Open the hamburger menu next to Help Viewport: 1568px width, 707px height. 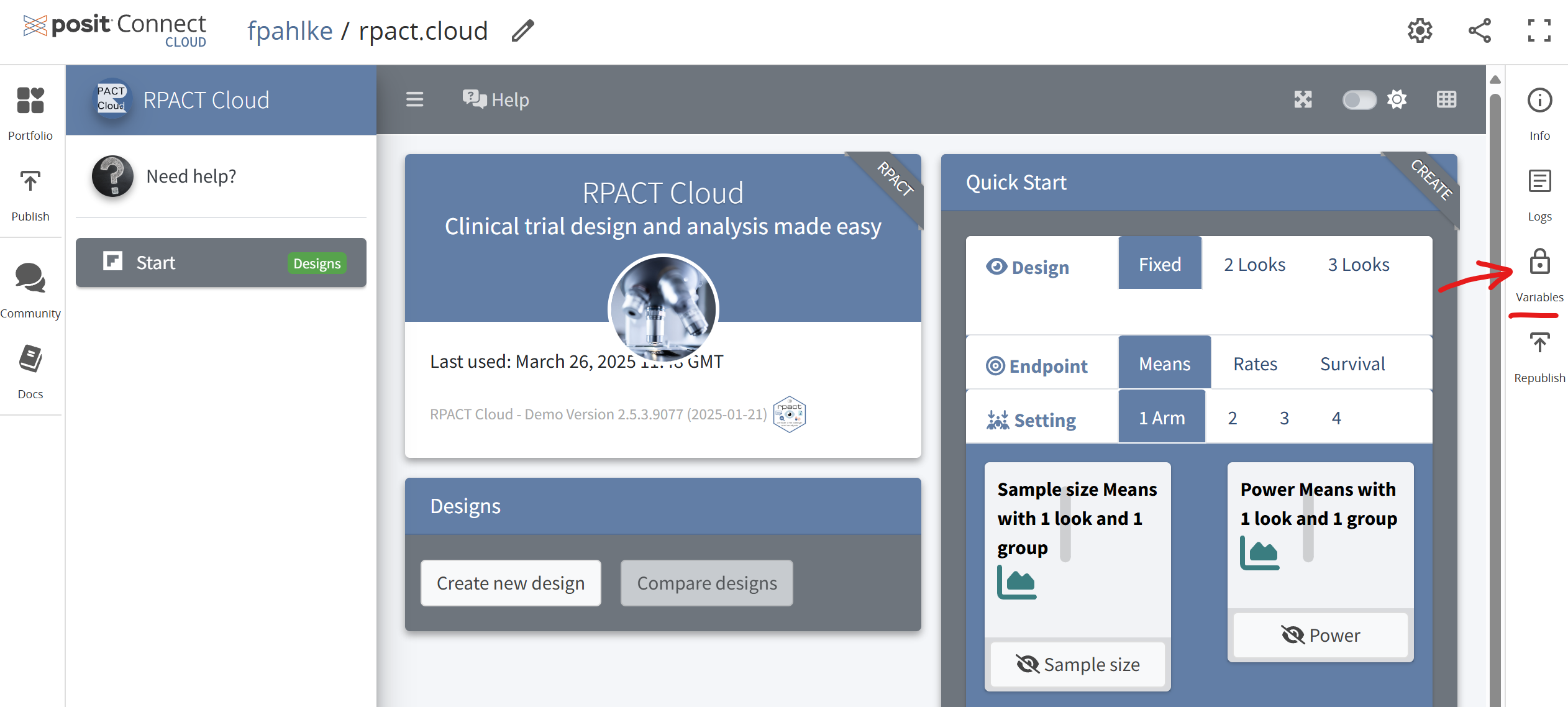[414, 99]
